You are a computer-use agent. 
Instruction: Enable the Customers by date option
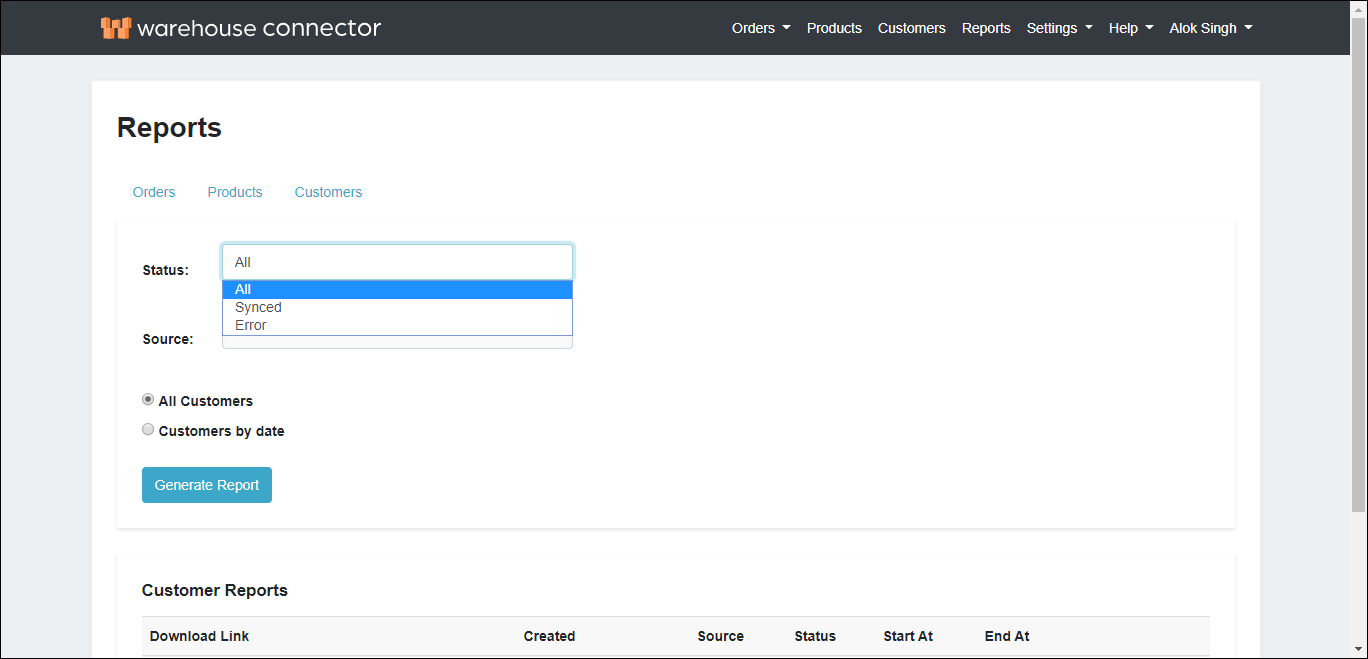[x=148, y=429]
